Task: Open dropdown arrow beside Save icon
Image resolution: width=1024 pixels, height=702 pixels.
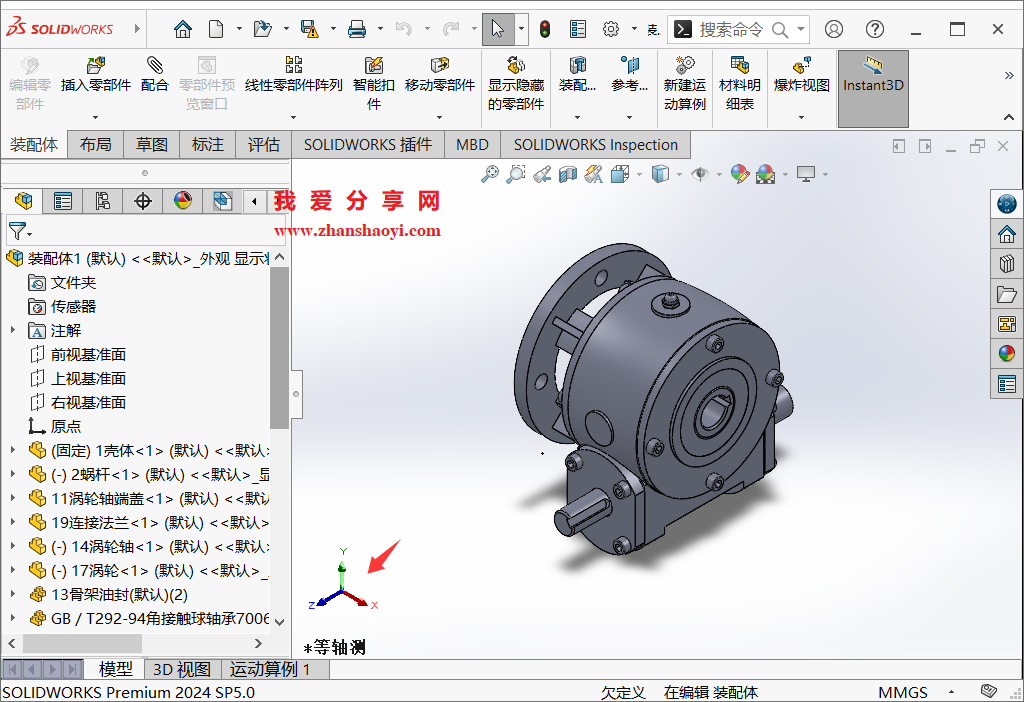Action: click(x=333, y=29)
